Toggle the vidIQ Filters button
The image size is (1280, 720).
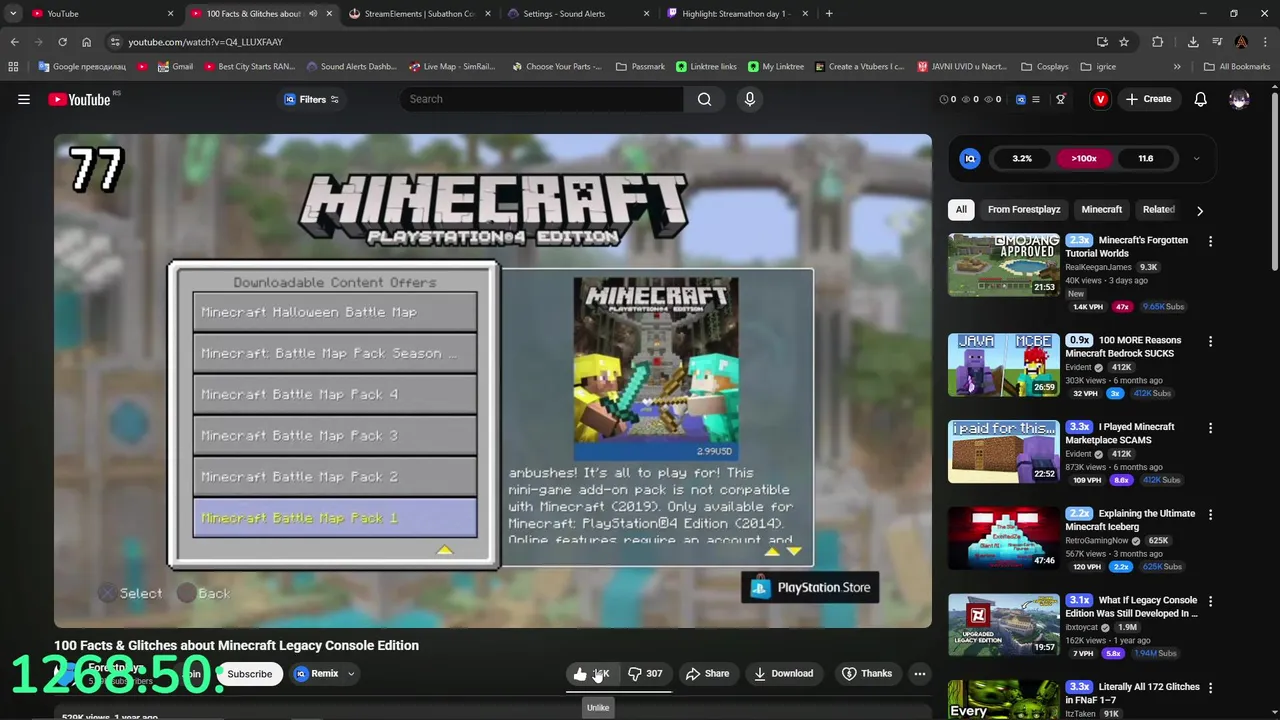(x=312, y=99)
